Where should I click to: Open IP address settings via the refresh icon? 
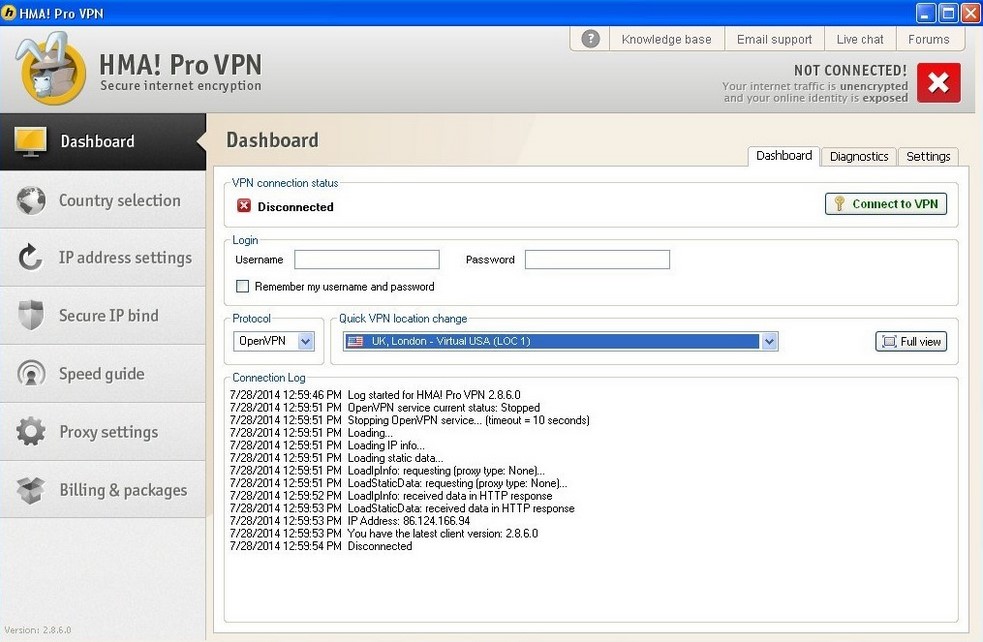pos(30,257)
